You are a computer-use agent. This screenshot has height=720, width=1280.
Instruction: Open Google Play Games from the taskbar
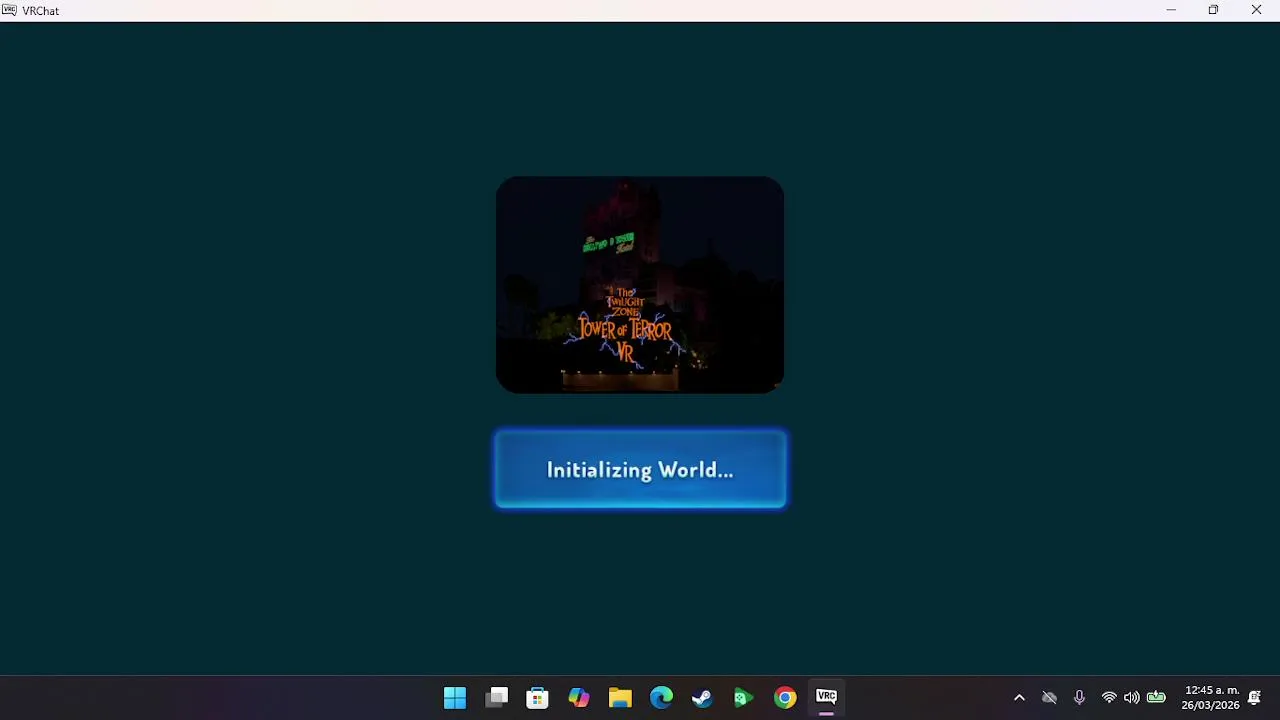pos(743,698)
